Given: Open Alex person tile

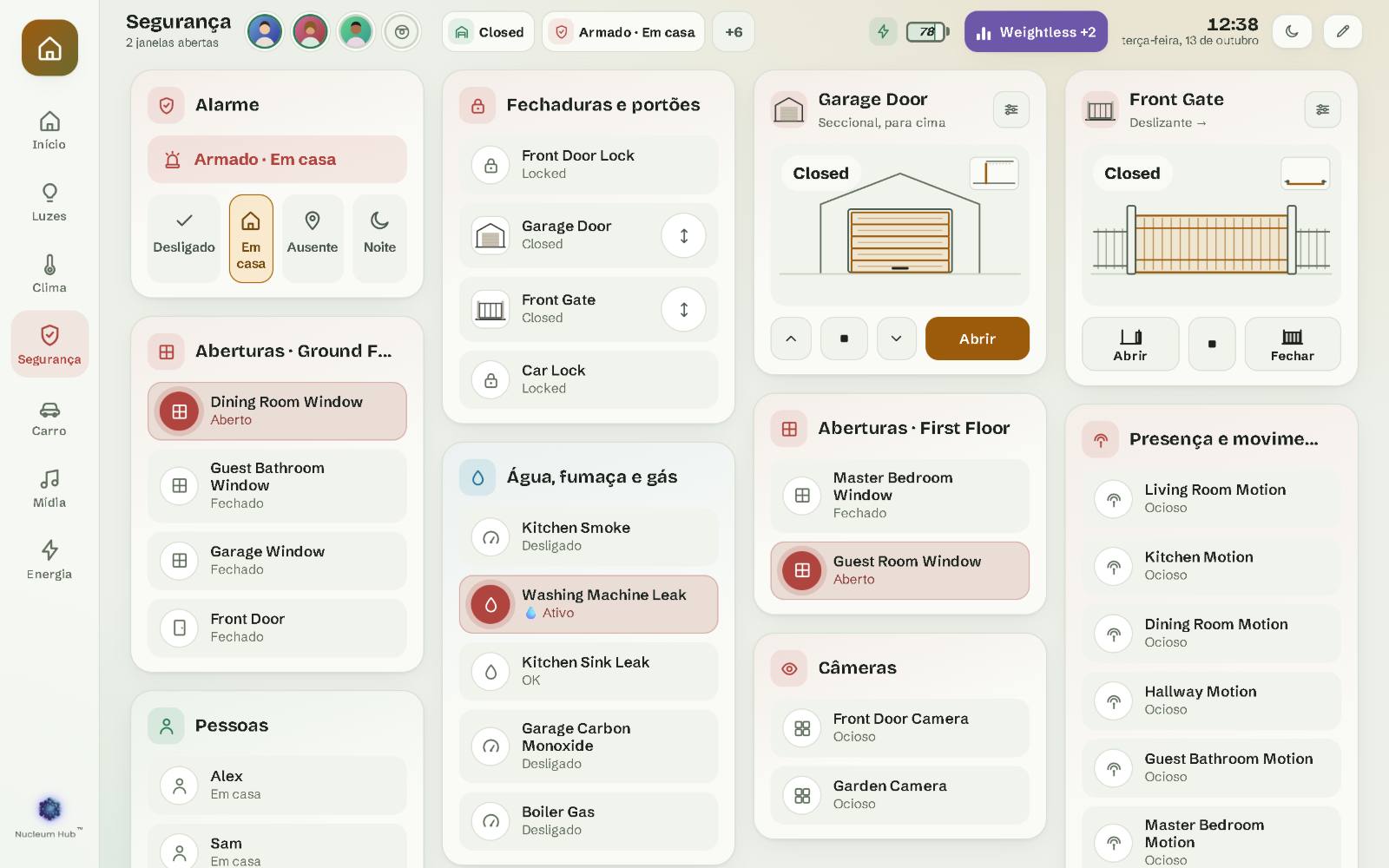Looking at the screenshot, I should tap(277, 785).
